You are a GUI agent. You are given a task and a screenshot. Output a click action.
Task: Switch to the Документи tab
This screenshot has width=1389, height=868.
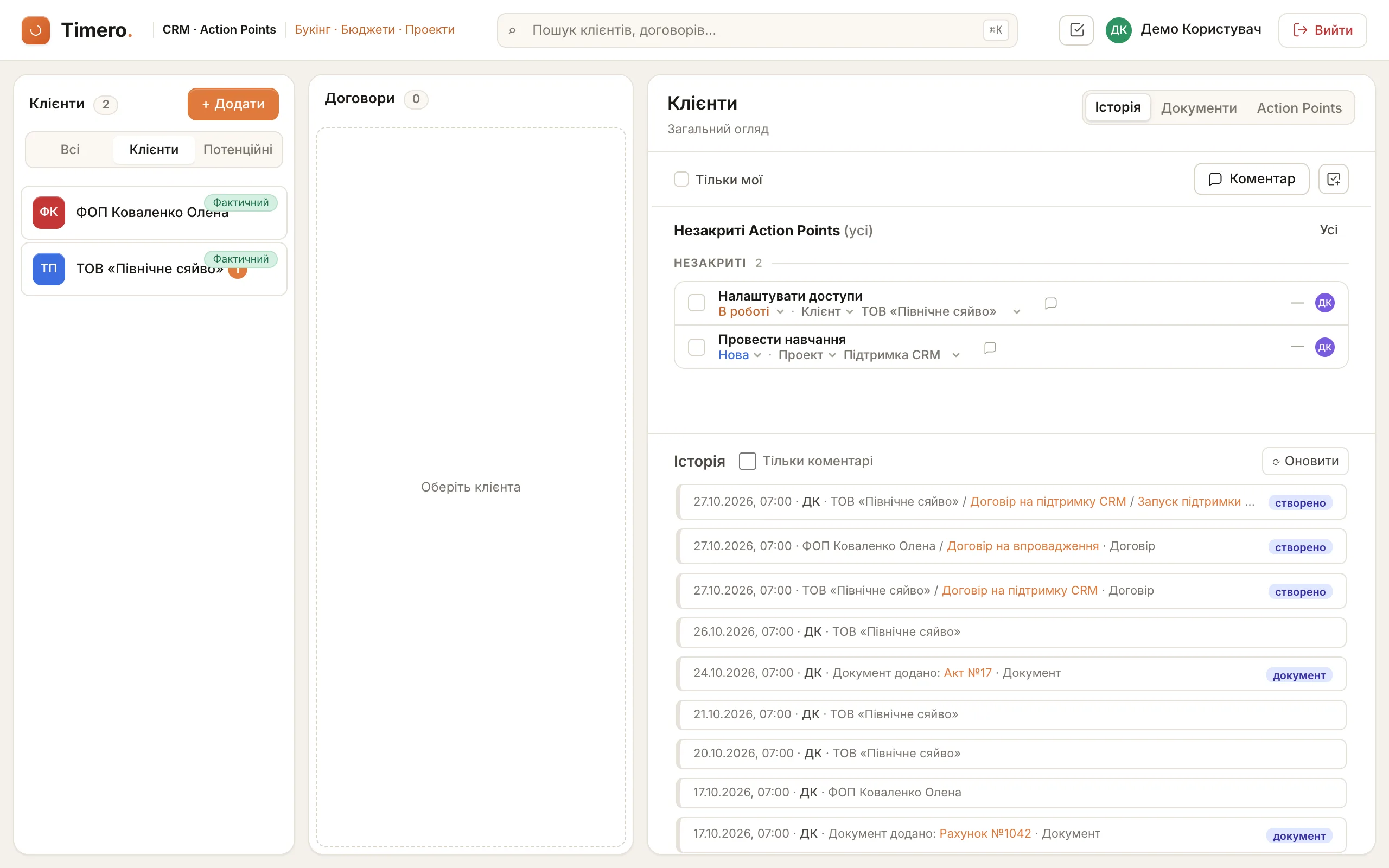coord(1199,108)
